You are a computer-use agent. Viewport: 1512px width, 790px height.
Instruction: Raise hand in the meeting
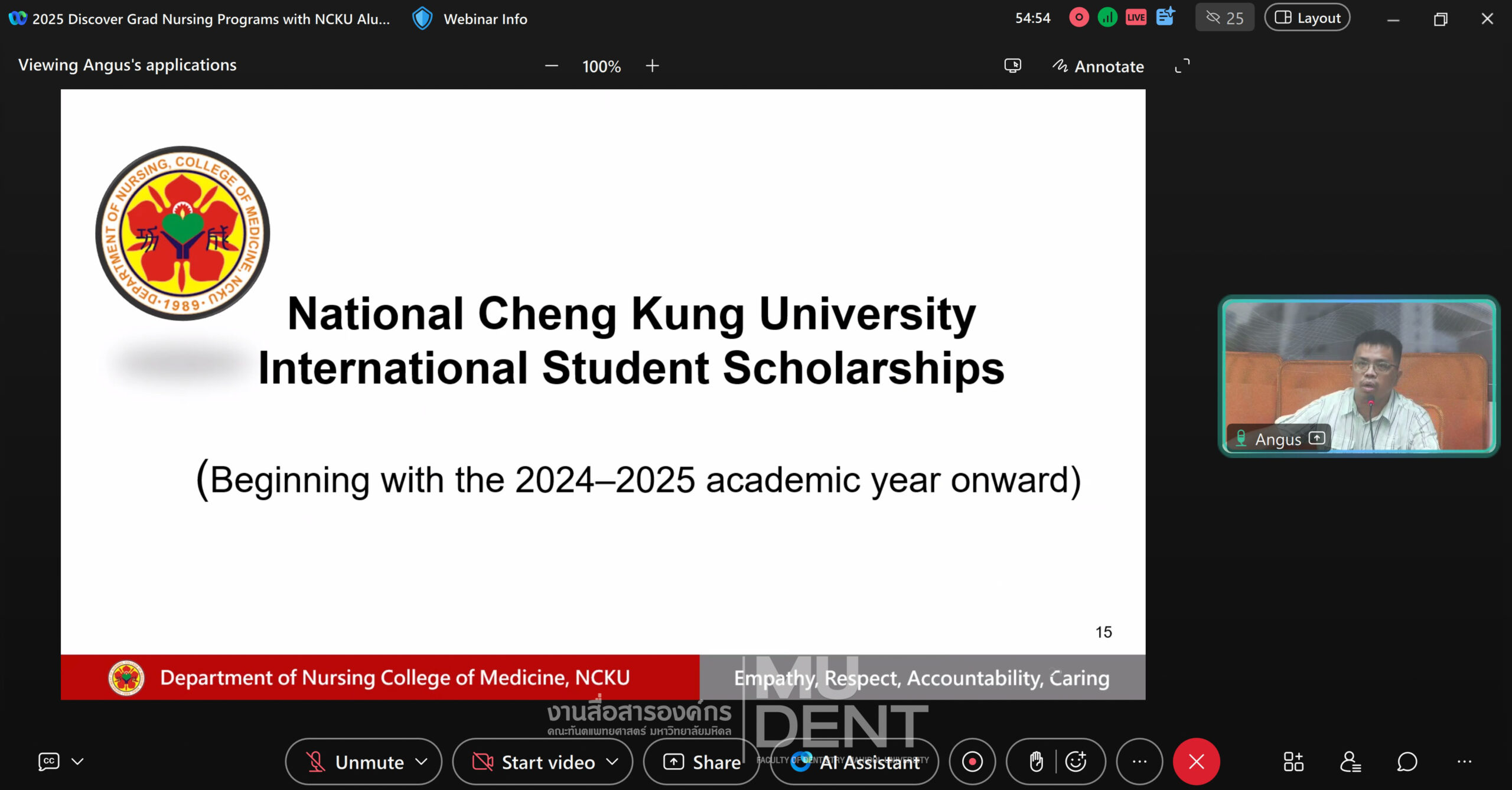click(1036, 762)
